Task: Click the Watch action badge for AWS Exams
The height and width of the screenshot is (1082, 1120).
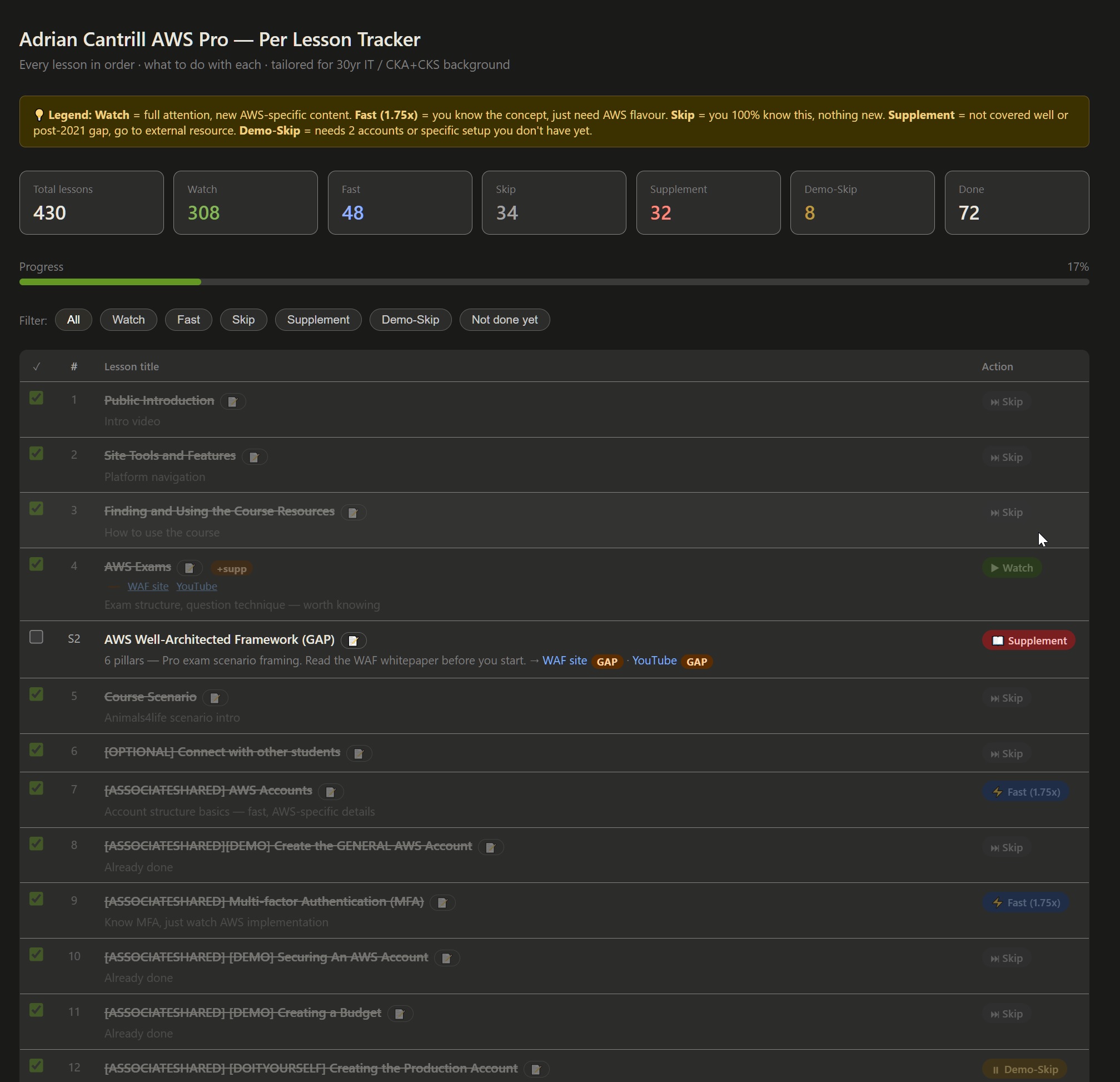Action: [x=1012, y=568]
